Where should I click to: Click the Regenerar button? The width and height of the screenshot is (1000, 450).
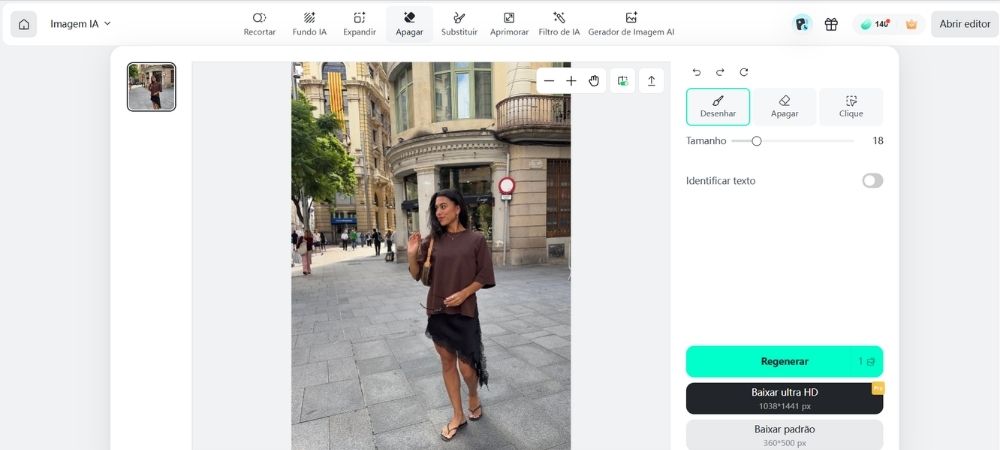(784, 361)
